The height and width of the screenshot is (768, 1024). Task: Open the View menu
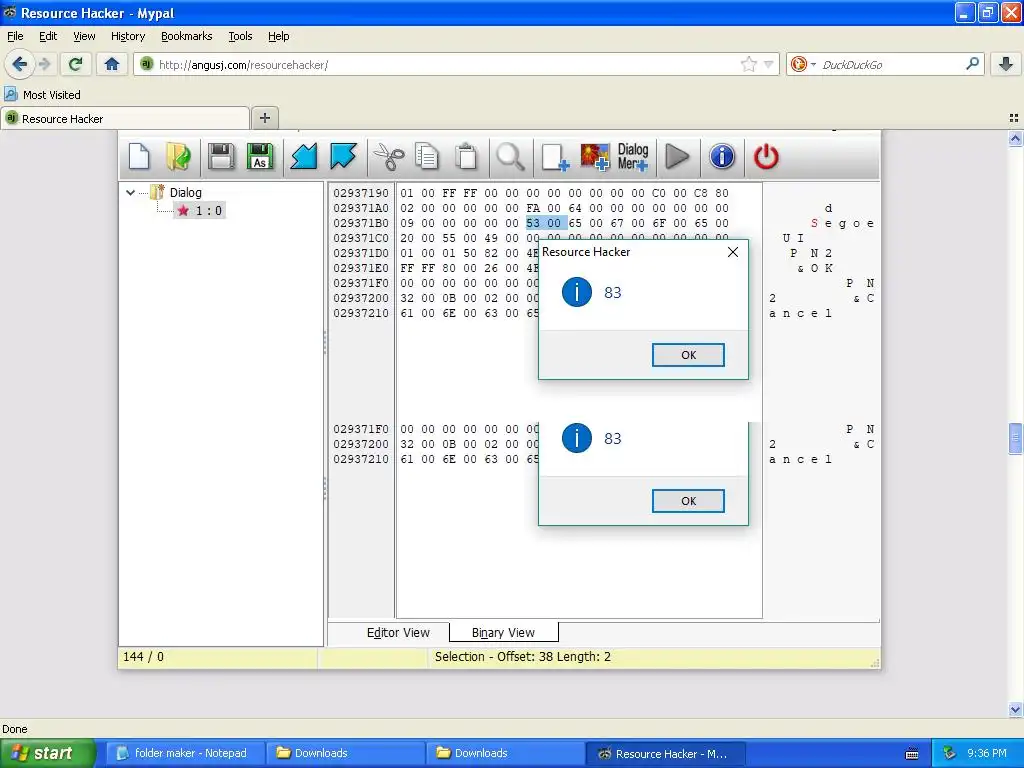coord(84,36)
